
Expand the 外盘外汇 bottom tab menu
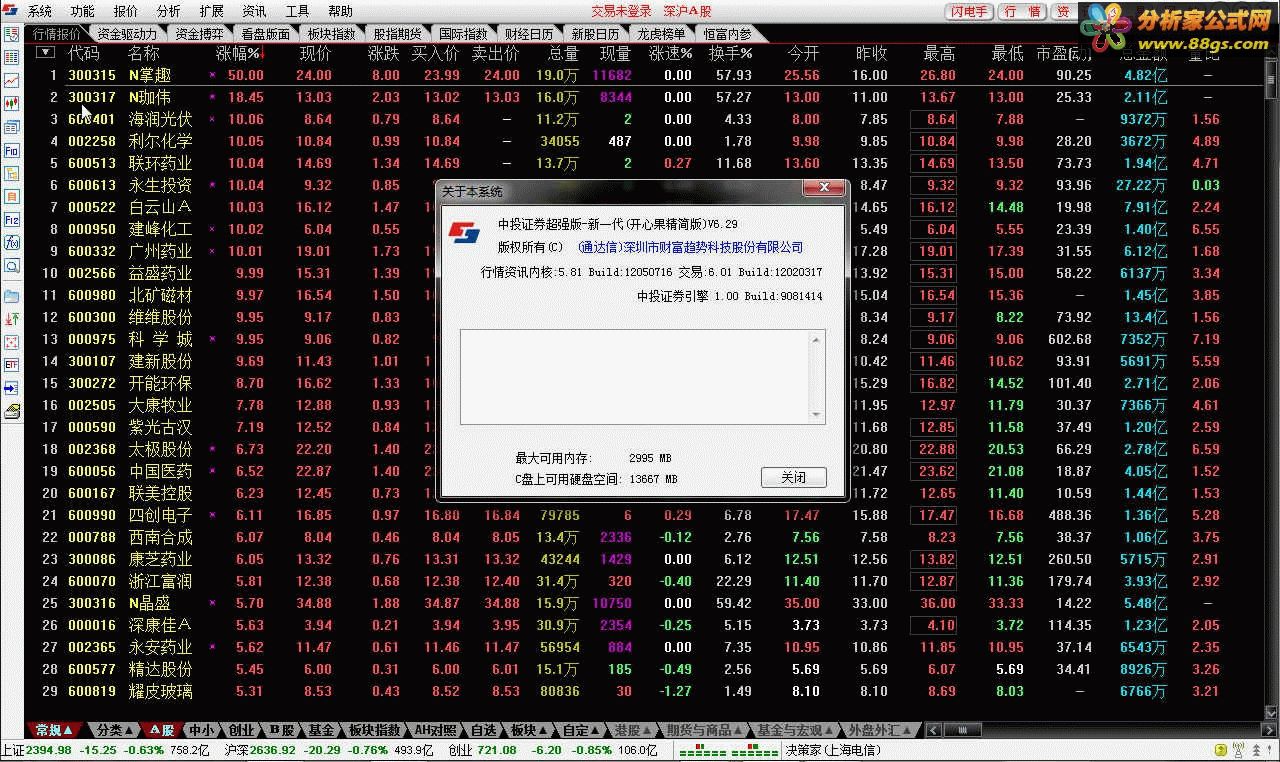pyautogui.click(x=907, y=731)
